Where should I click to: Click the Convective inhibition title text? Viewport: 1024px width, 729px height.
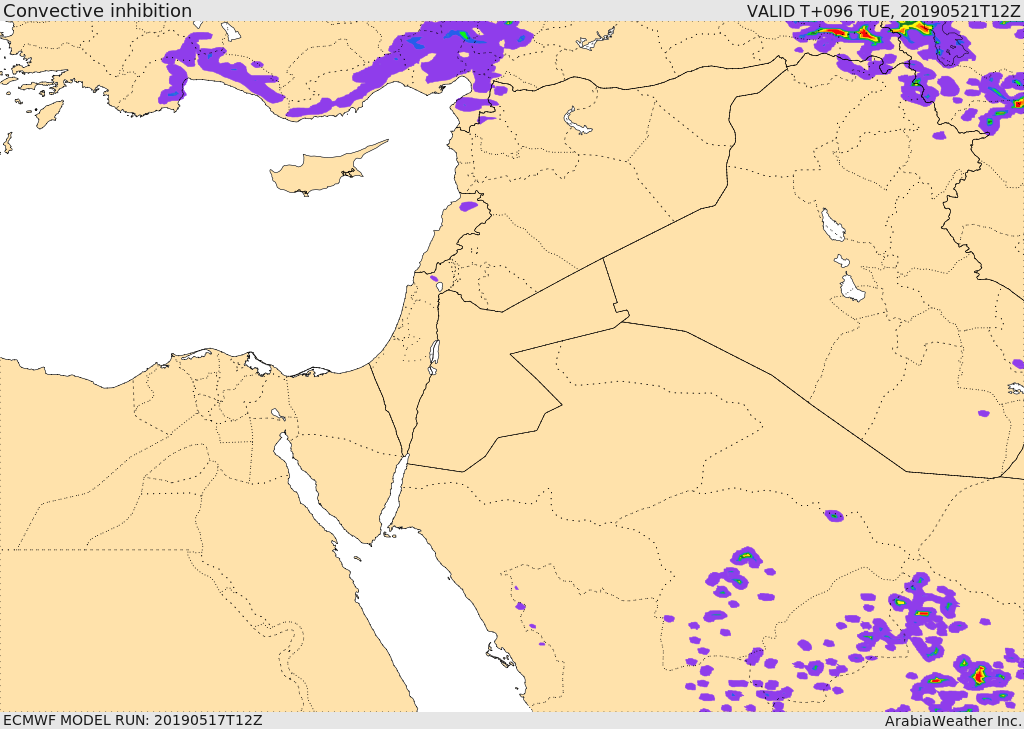[97, 10]
